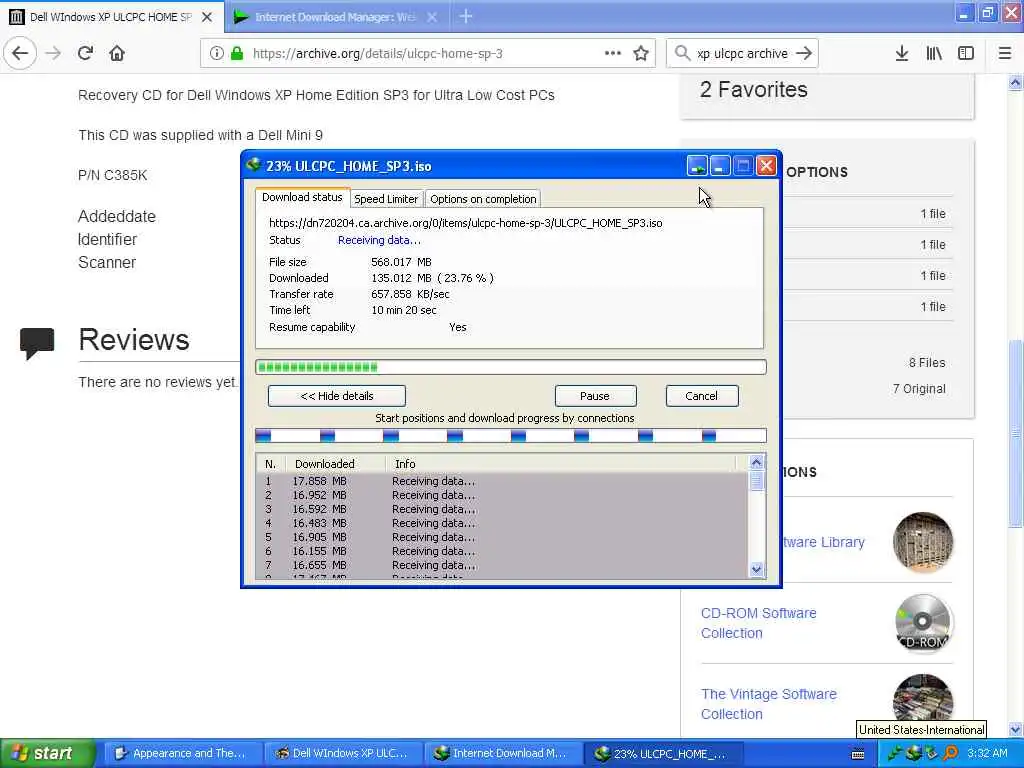Switch to Internet Download Manager browser tab
Viewport: 1024px width, 768px height.
point(335,17)
